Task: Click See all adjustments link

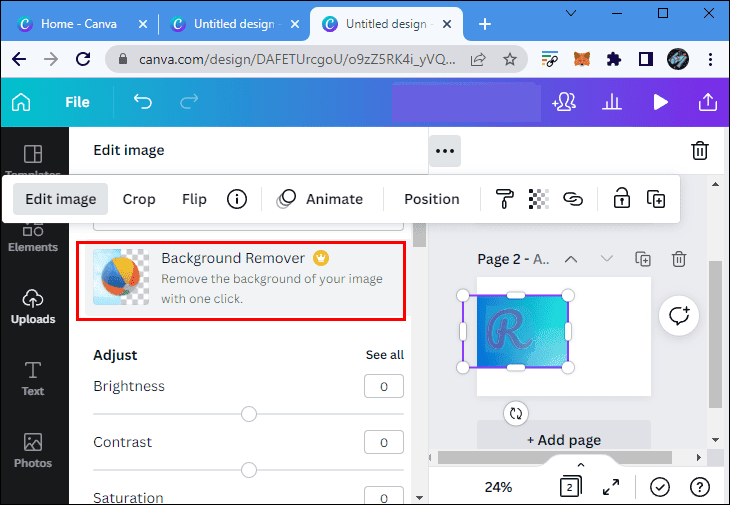Action: click(x=384, y=355)
